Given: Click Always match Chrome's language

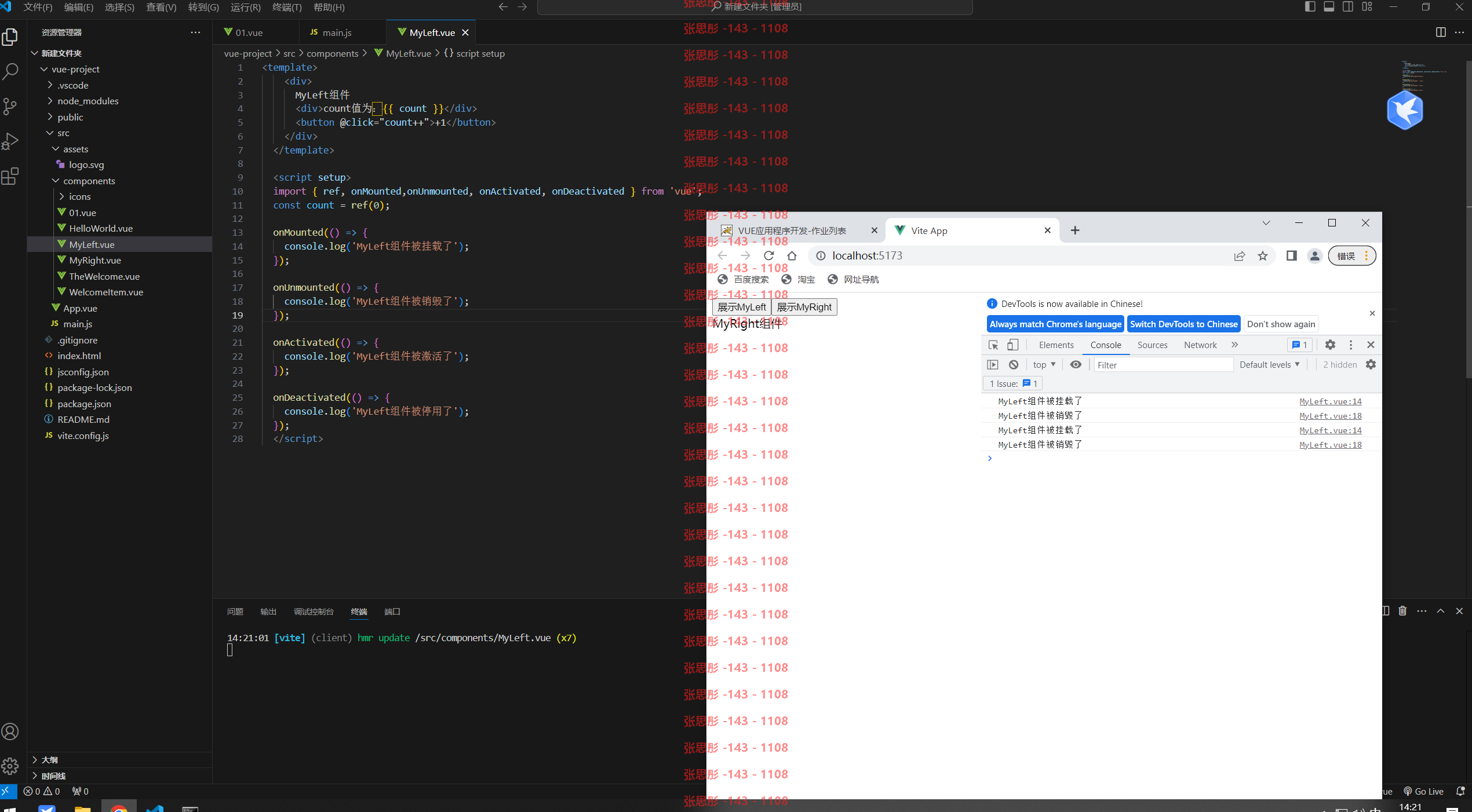Looking at the screenshot, I should (x=1055, y=324).
